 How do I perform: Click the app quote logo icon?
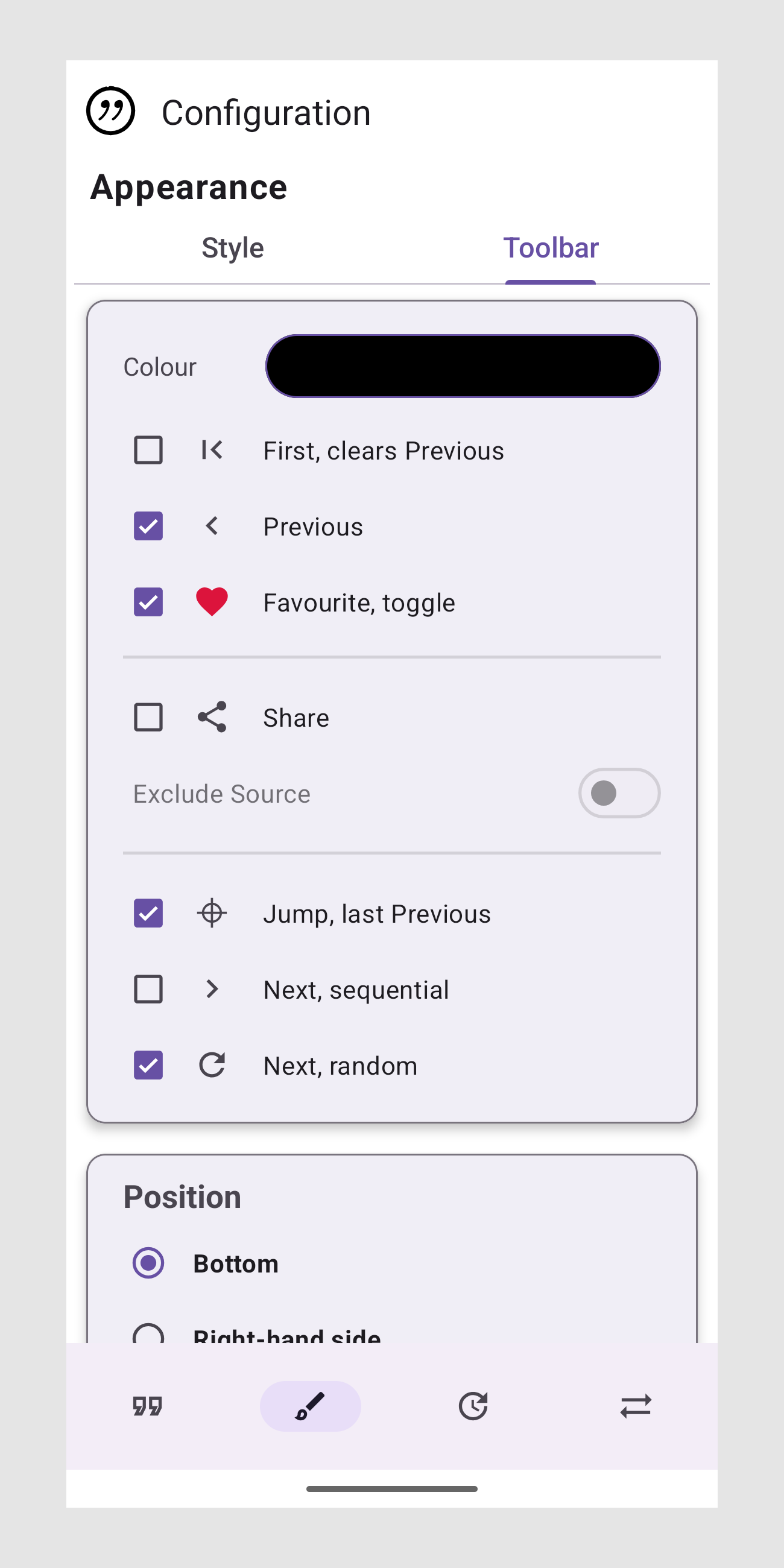(111, 111)
